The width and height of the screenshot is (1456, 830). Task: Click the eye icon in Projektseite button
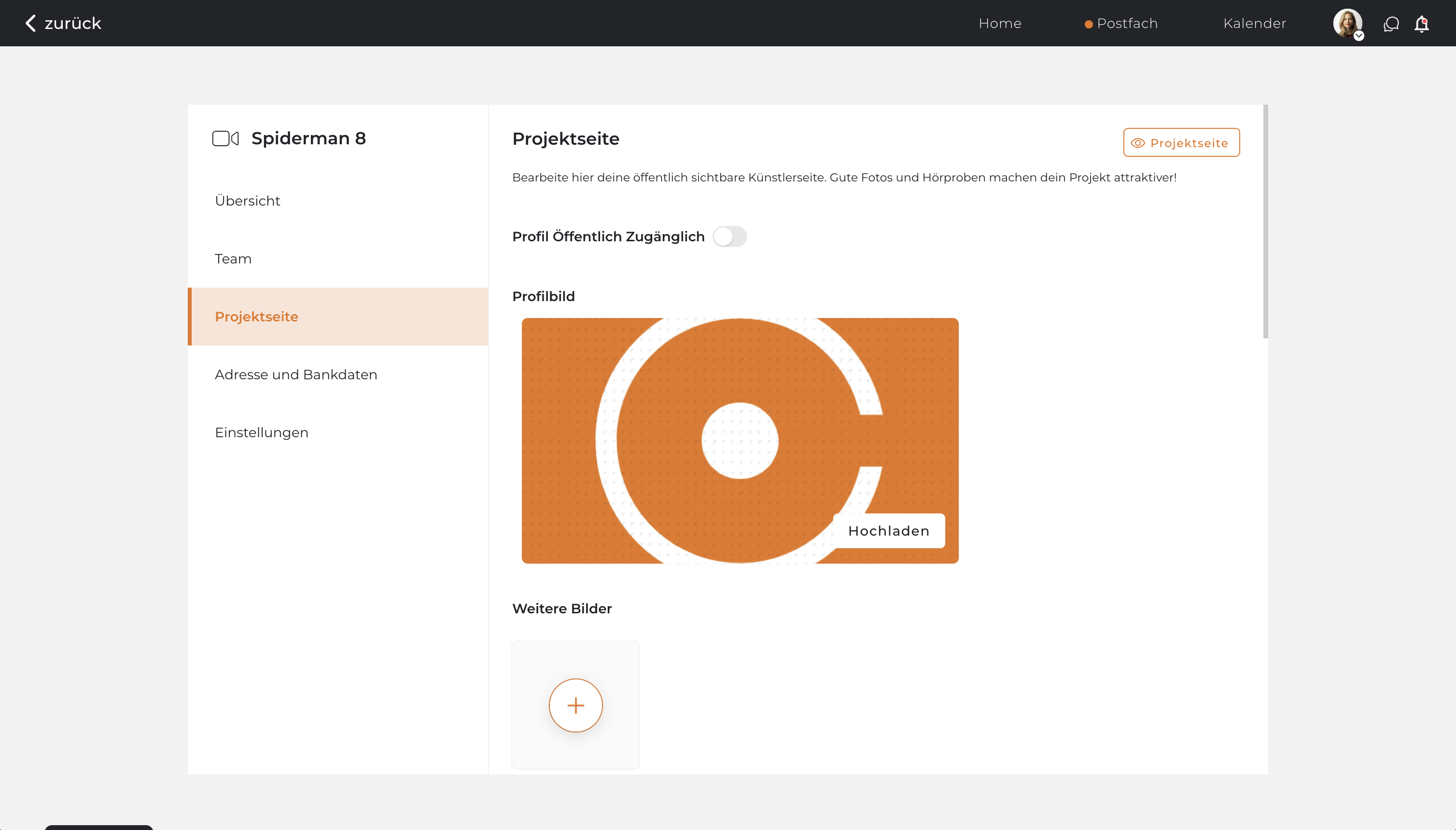tap(1137, 143)
